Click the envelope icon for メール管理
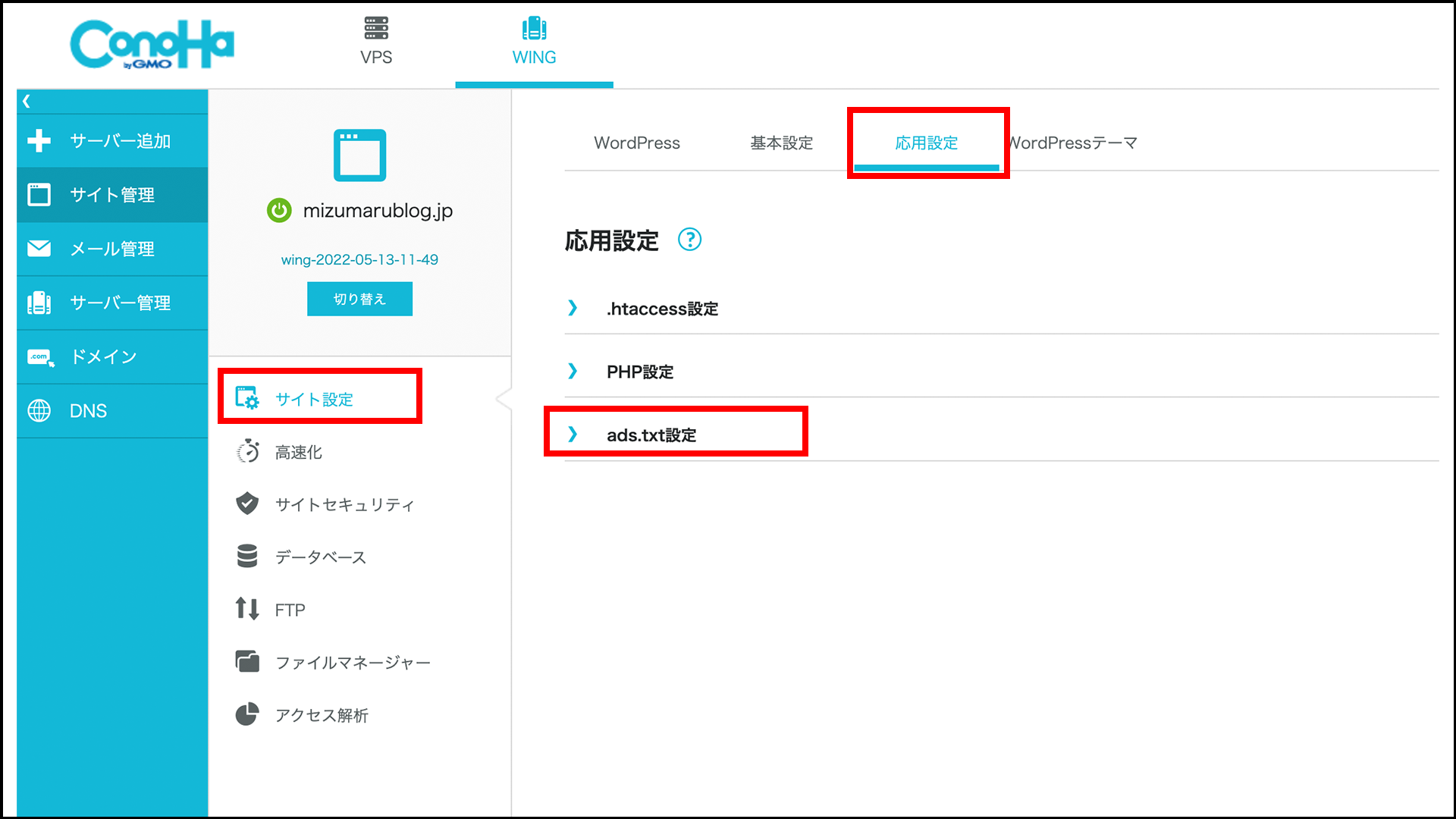 [39, 248]
